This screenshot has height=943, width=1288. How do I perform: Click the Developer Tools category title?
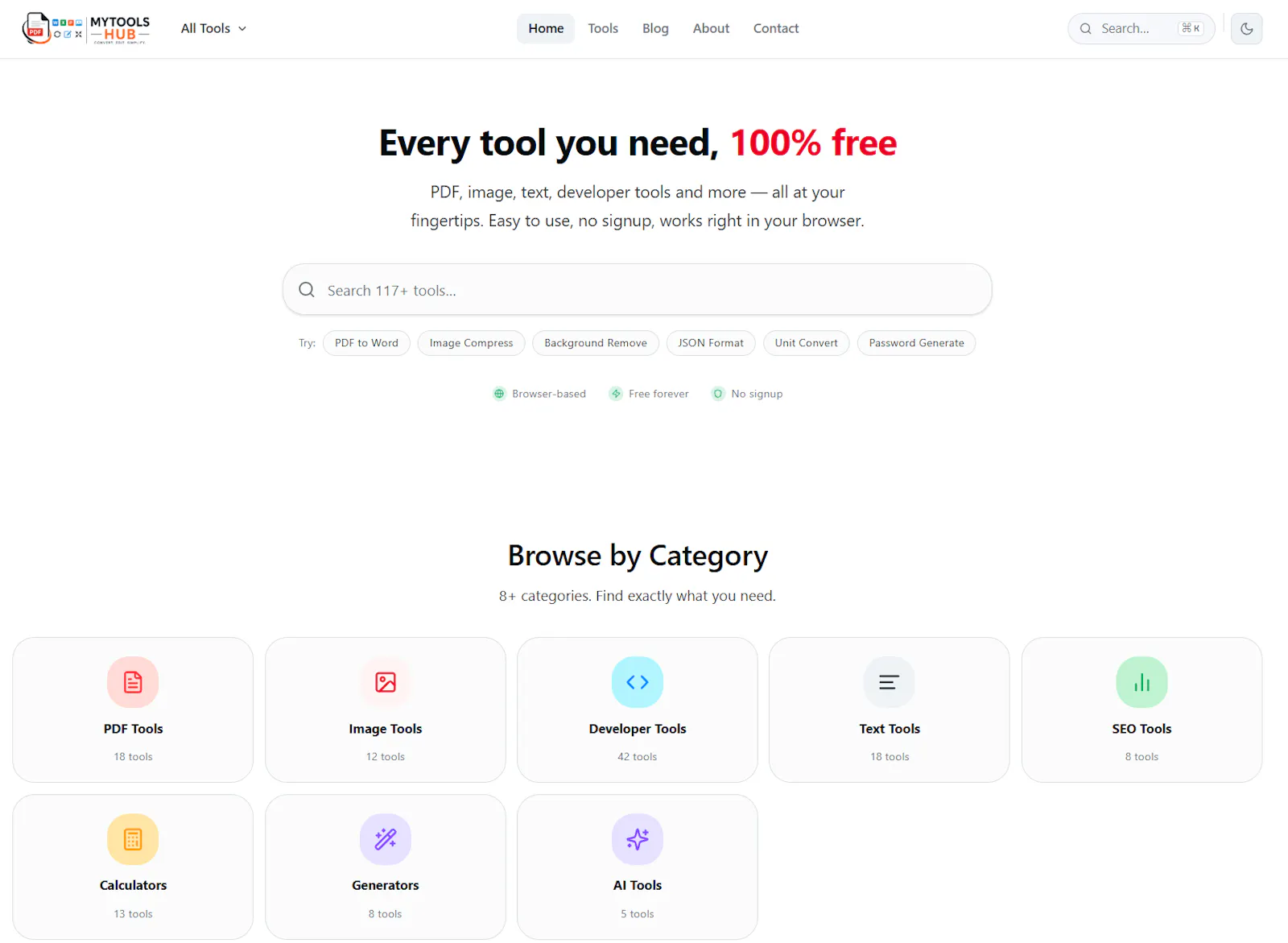point(638,729)
